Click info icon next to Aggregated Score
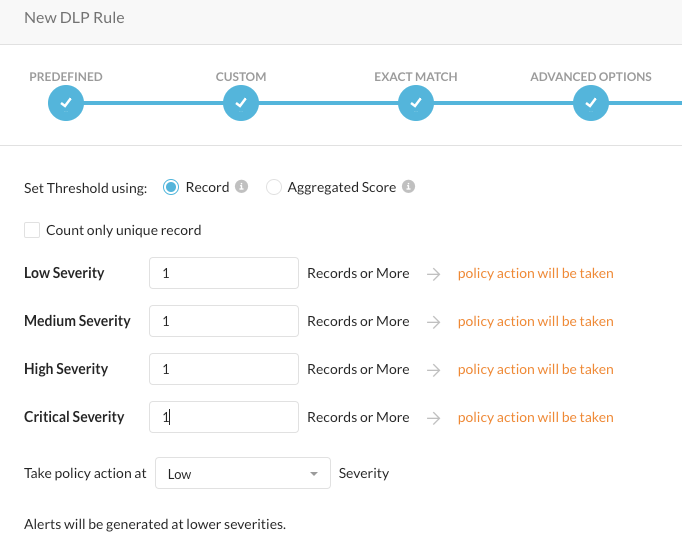This screenshot has height=540, width=682. pyautogui.click(x=409, y=187)
